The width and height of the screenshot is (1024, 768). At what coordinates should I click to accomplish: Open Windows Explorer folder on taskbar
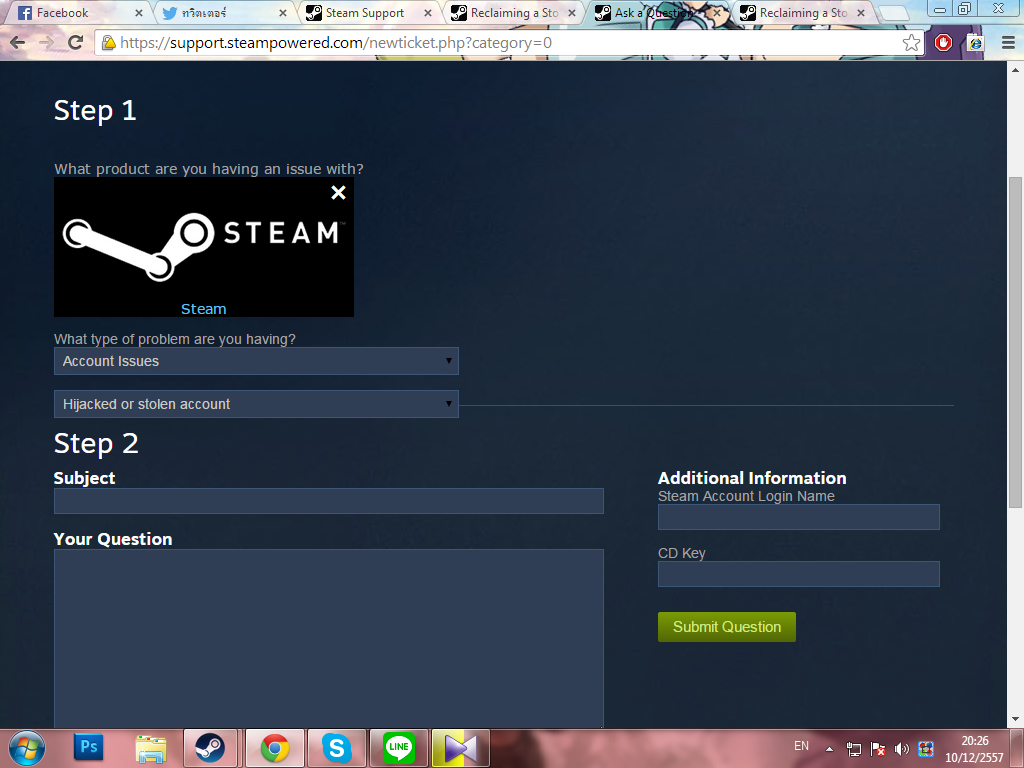tap(150, 748)
